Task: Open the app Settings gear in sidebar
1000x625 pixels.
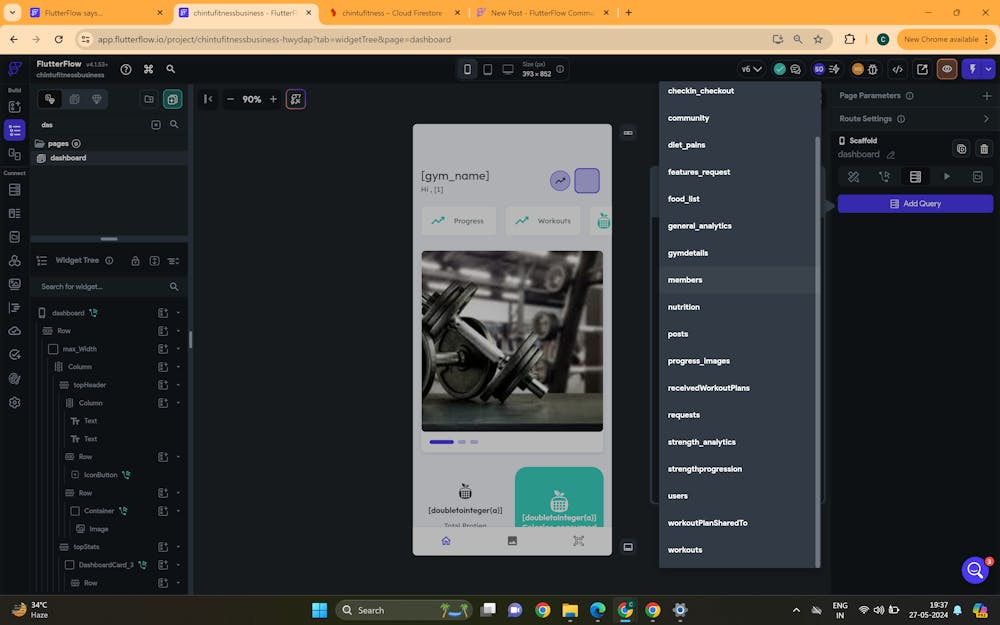Action: [x=15, y=402]
